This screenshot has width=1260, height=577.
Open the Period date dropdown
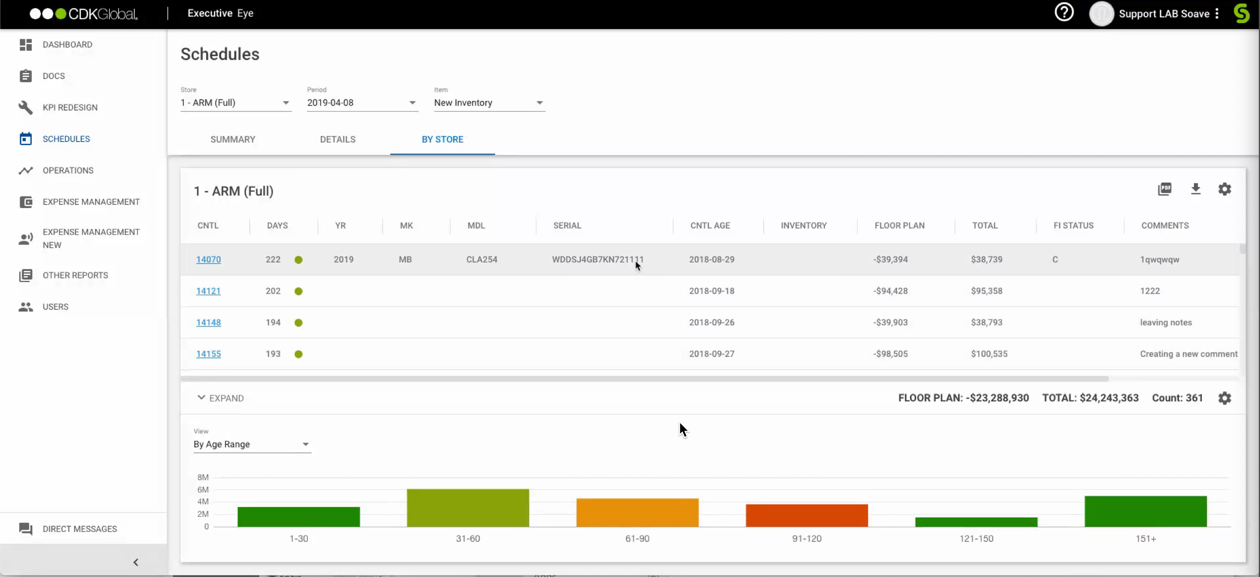pos(361,103)
